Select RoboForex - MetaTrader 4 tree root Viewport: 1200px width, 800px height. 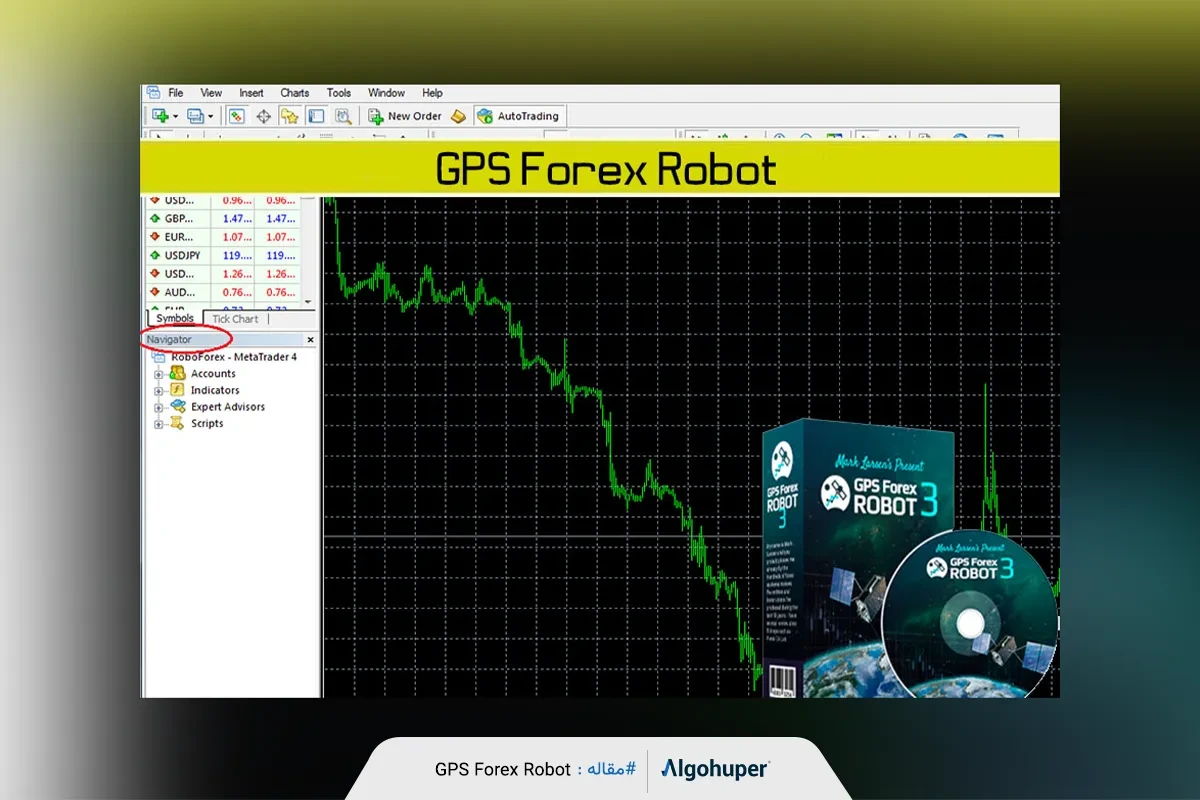[234, 357]
